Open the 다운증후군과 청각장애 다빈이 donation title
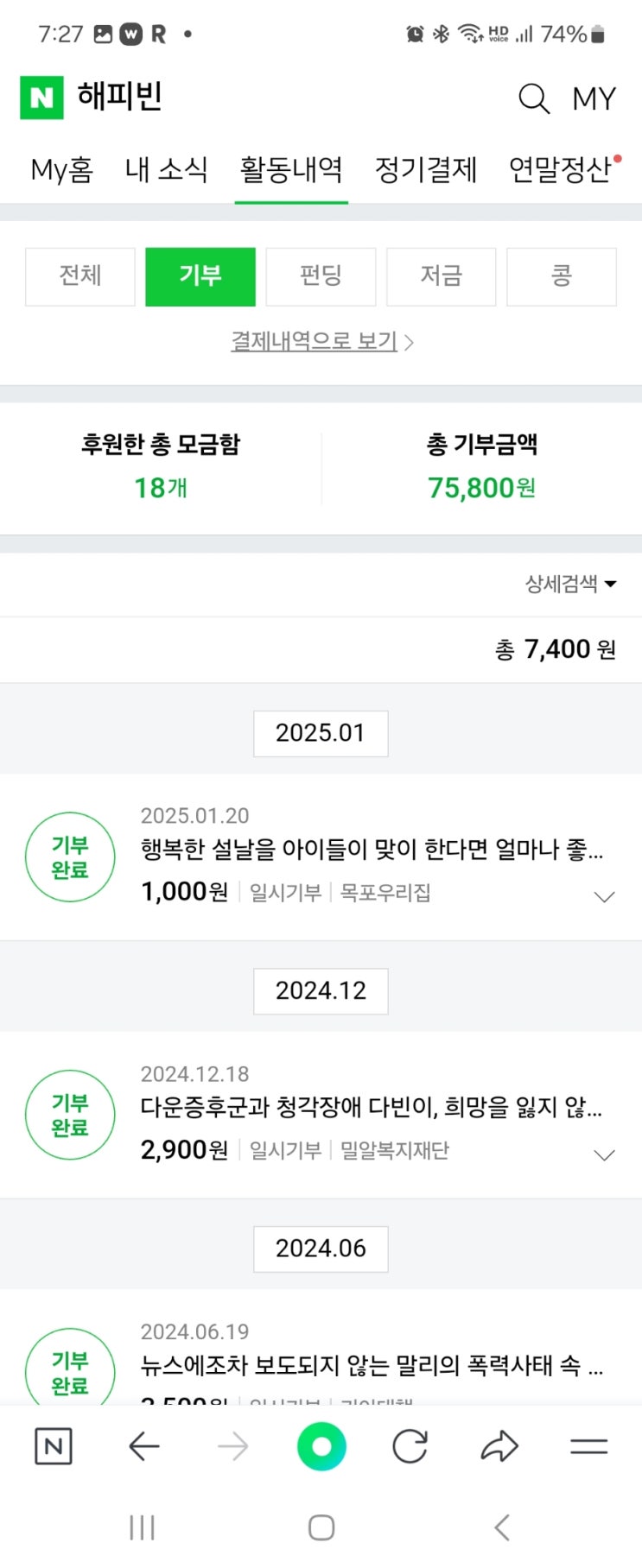 371,1107
